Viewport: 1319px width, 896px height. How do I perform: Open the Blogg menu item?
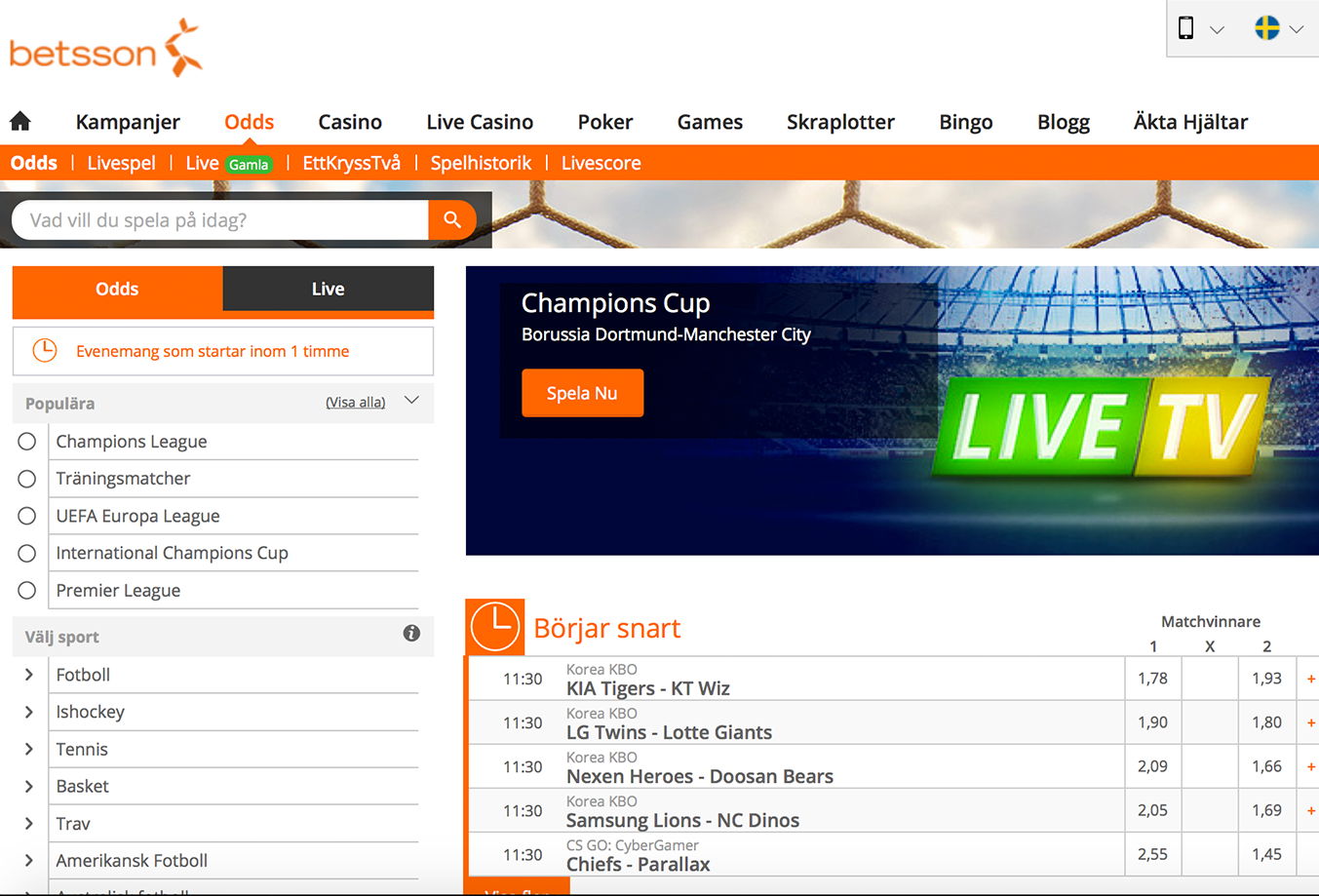1064,122
